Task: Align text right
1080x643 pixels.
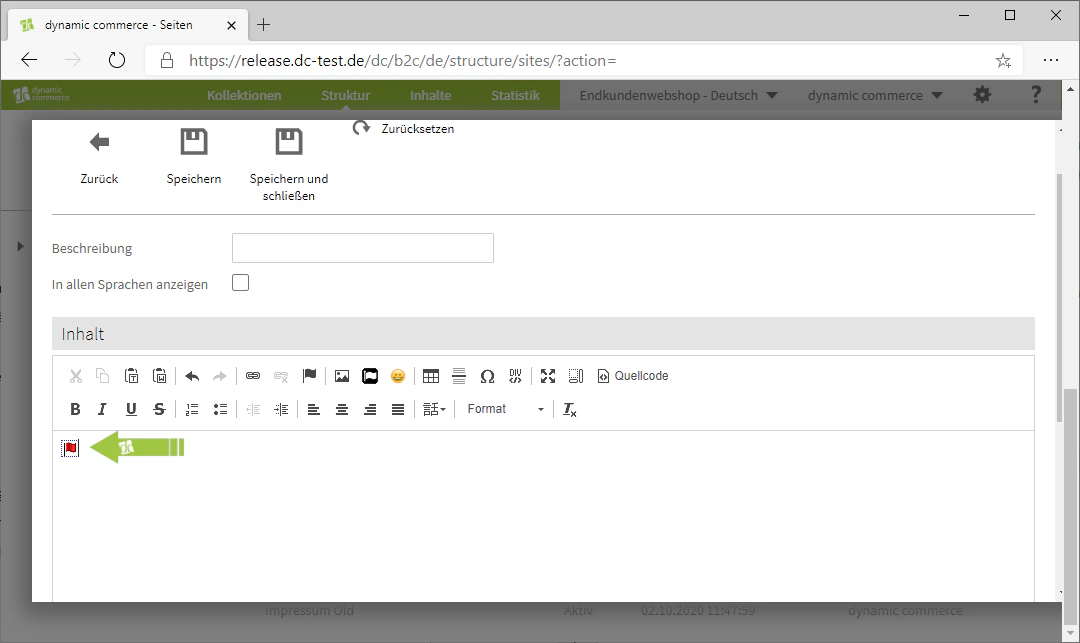Action: pos(370,409)
